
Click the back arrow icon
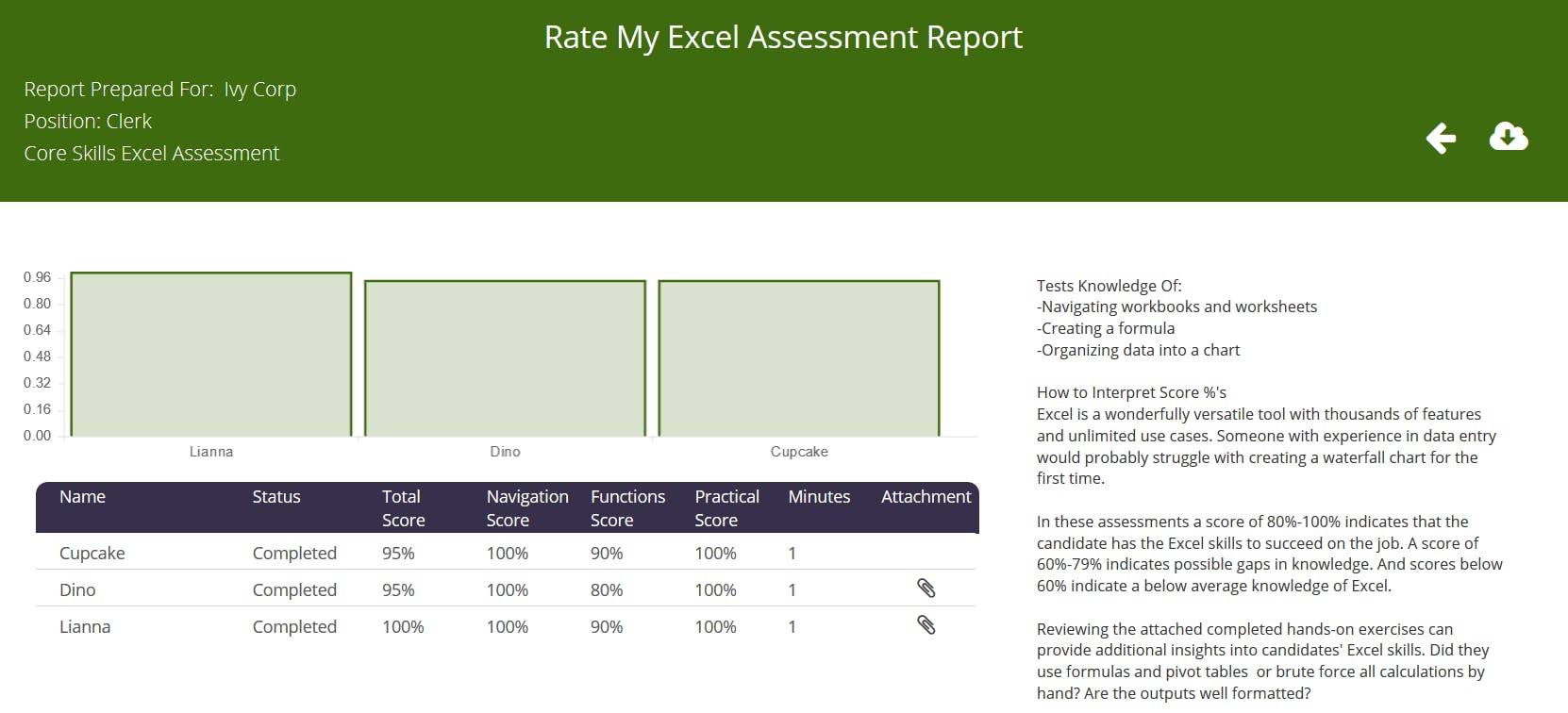tap(1441, 138)
